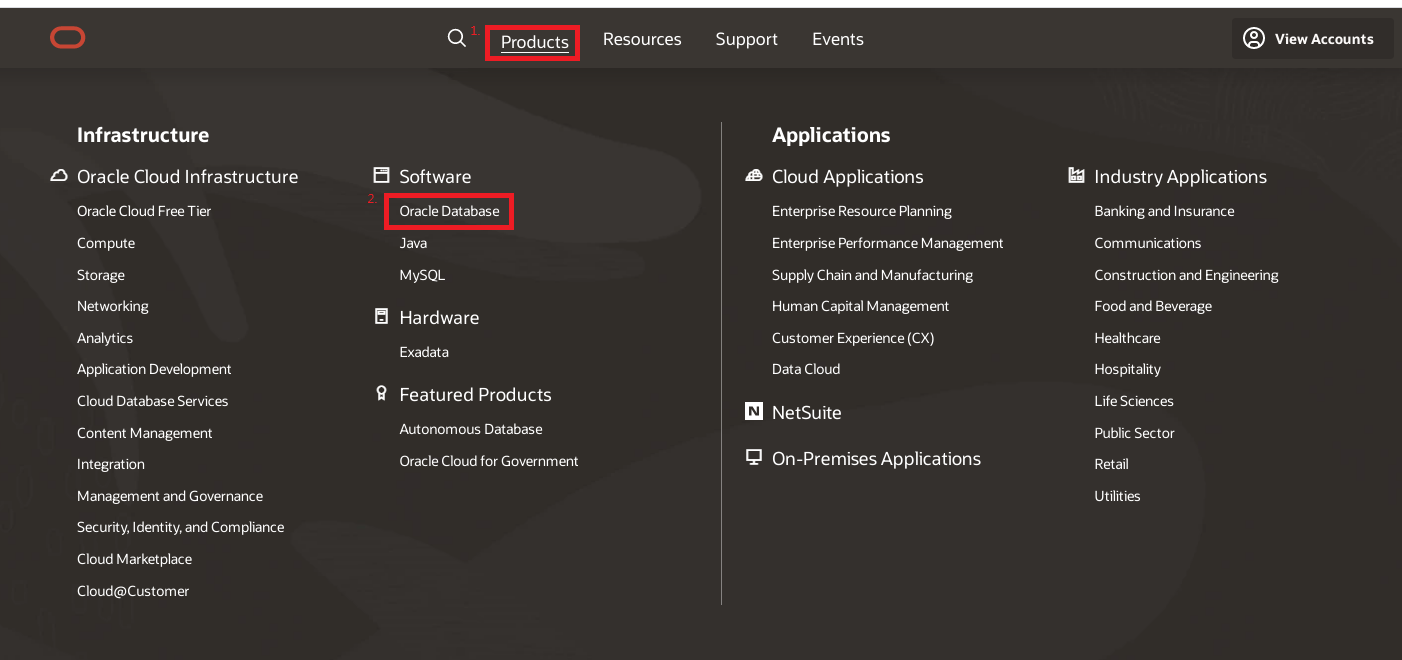This screenshot has width=1402, height=660.
Task: Select Banking and Insurance
Action: [1164, 211]
